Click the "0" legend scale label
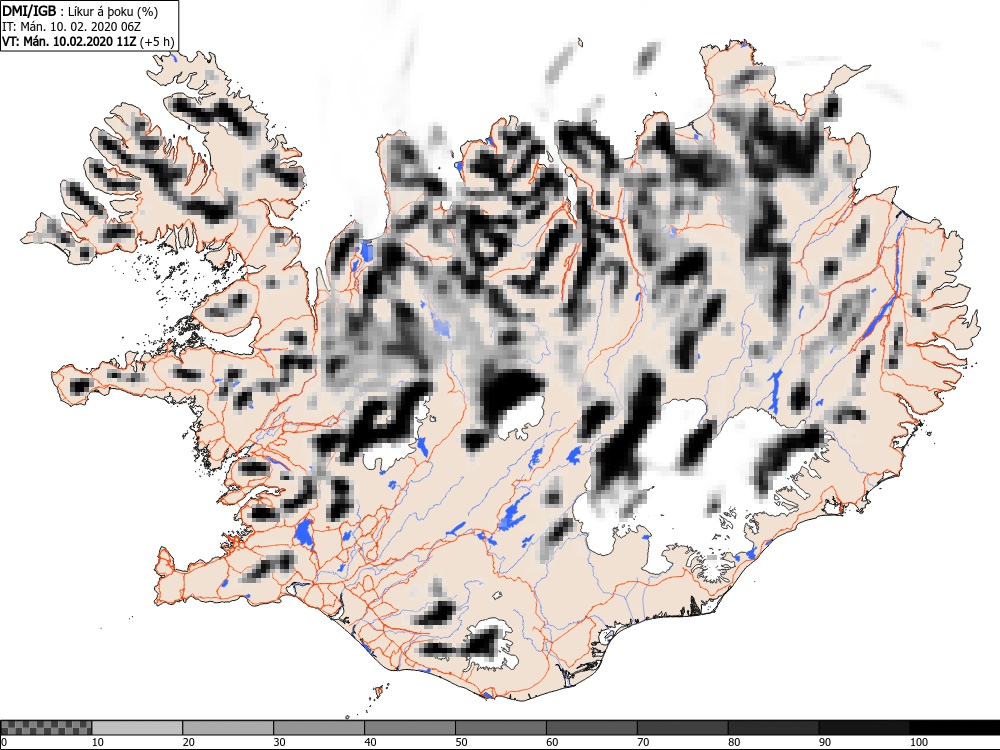 [x=4, y=742]
